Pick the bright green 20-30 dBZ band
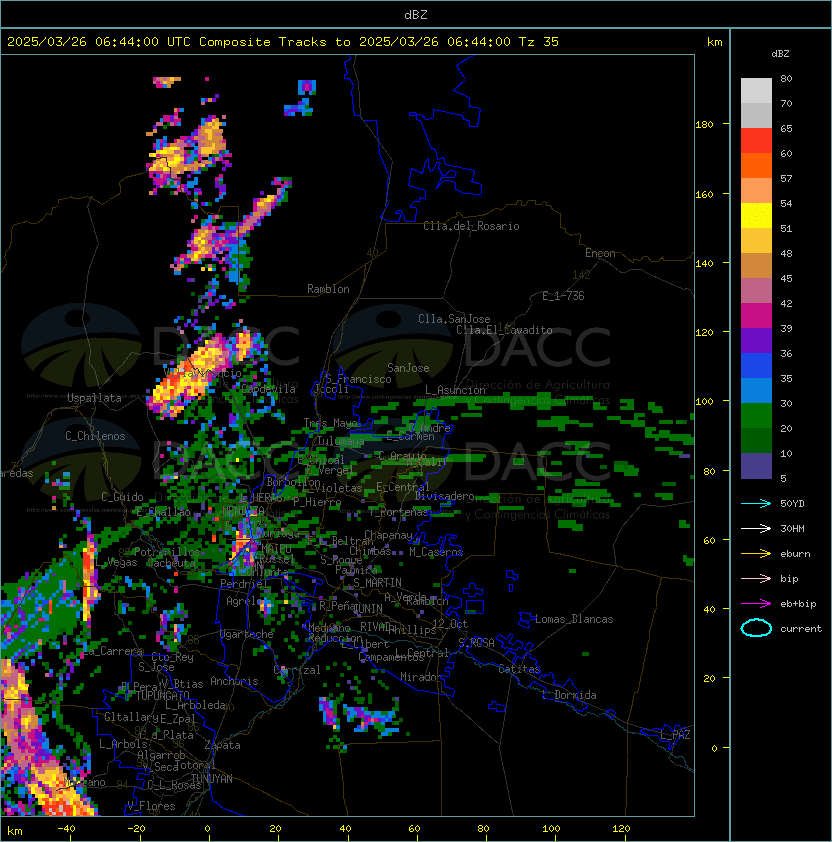This screenshot has height=842, width=832. click(x=756, y=416)
